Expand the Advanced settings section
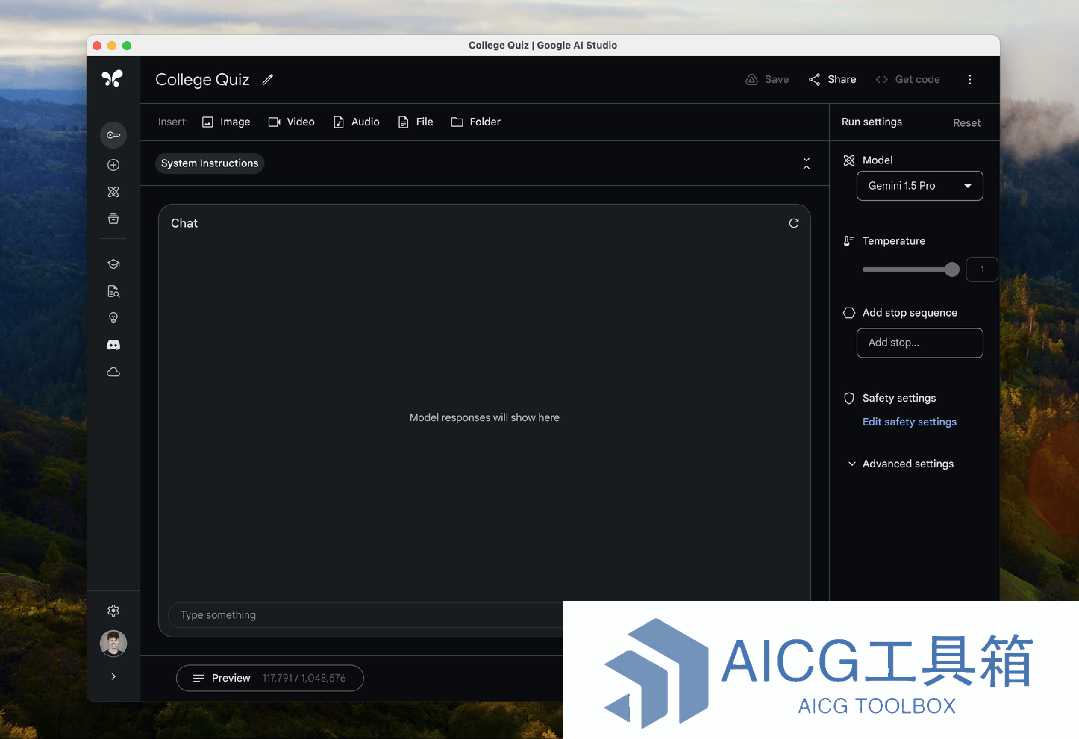This screenshot has height=739, width=1079. [901, 464]
